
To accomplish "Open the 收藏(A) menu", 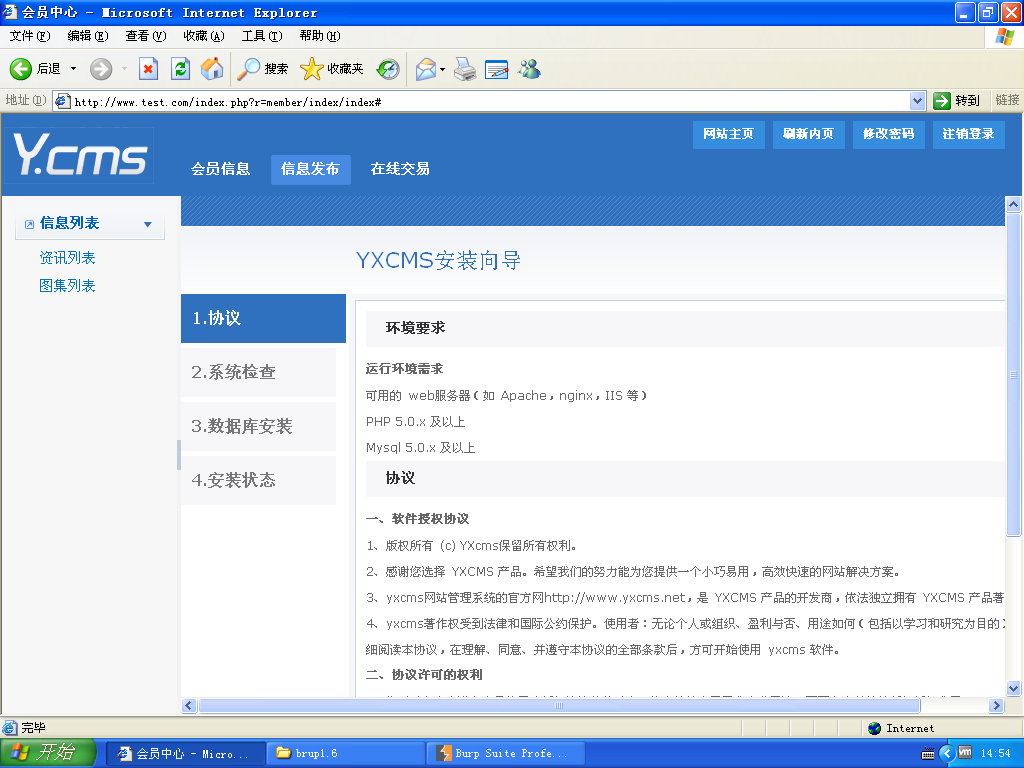I will tap(204, 36).
